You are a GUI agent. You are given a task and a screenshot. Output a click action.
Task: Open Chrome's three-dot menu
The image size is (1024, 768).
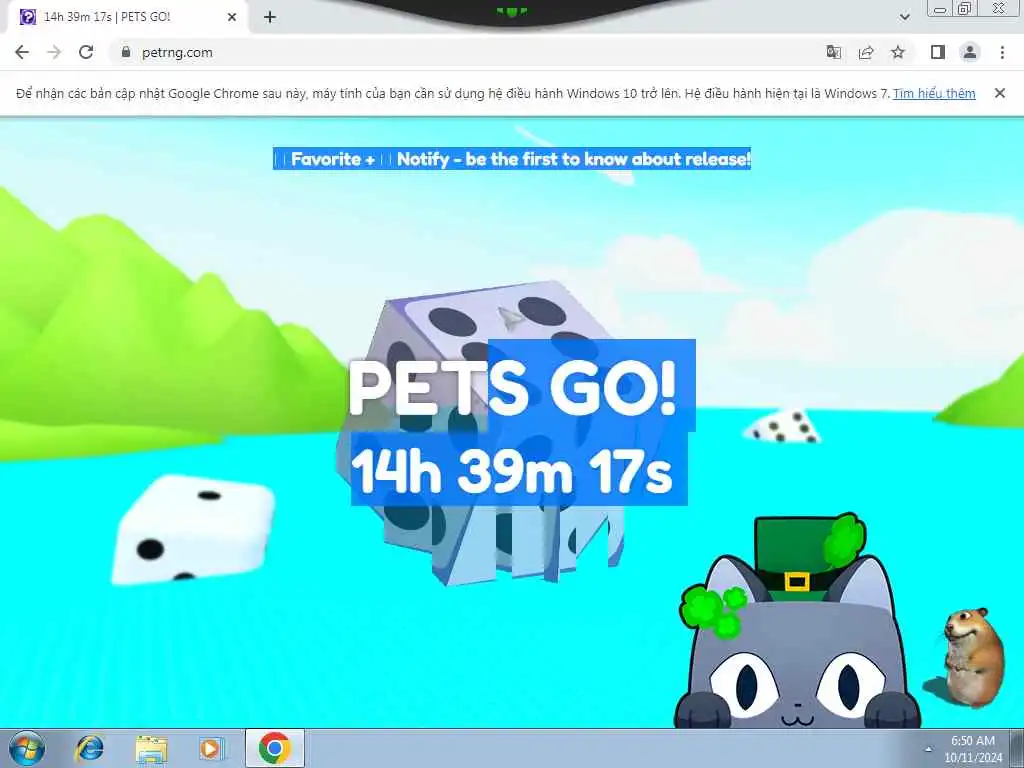1002,52
